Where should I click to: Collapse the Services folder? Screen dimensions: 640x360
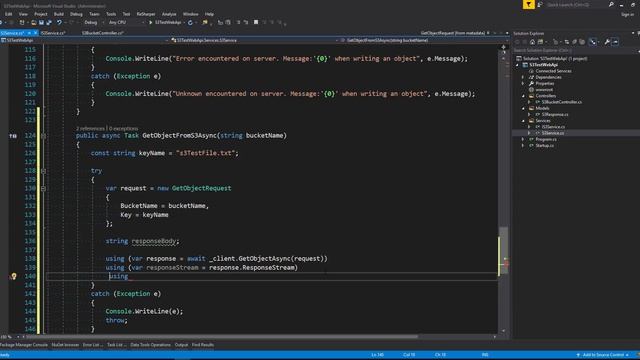click(x=523, y=121)
